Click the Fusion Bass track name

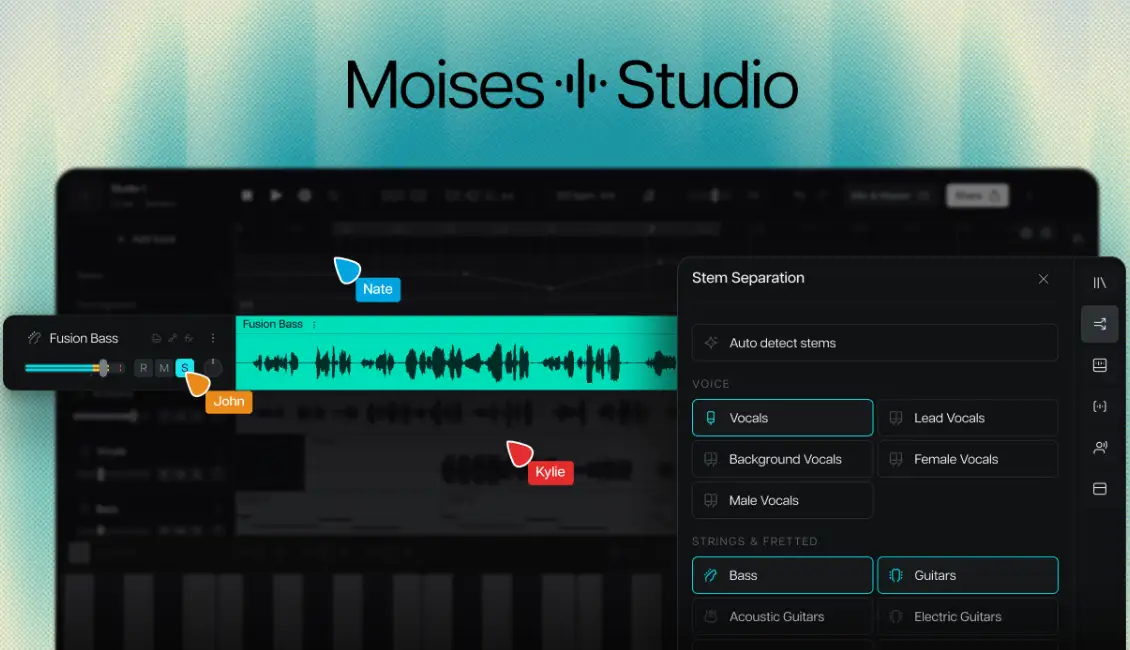coord(84,338)
